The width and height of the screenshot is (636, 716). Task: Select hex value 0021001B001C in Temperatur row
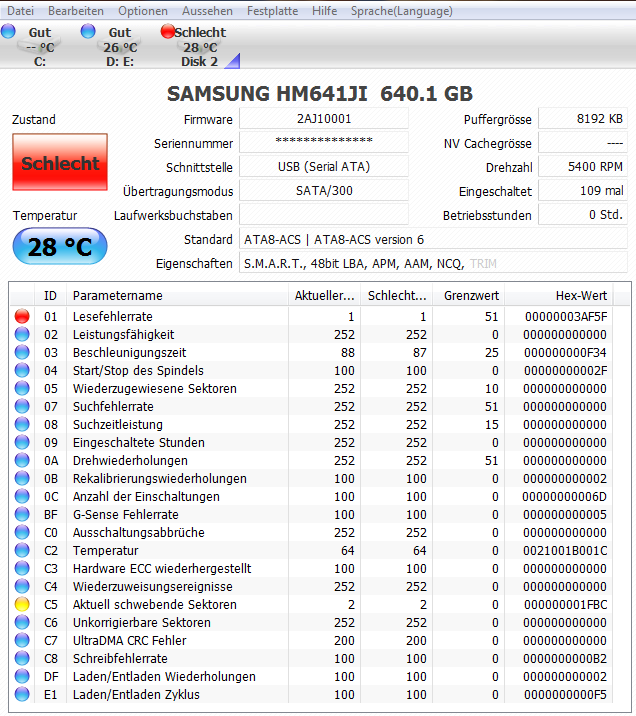click(x=565, y=551)
